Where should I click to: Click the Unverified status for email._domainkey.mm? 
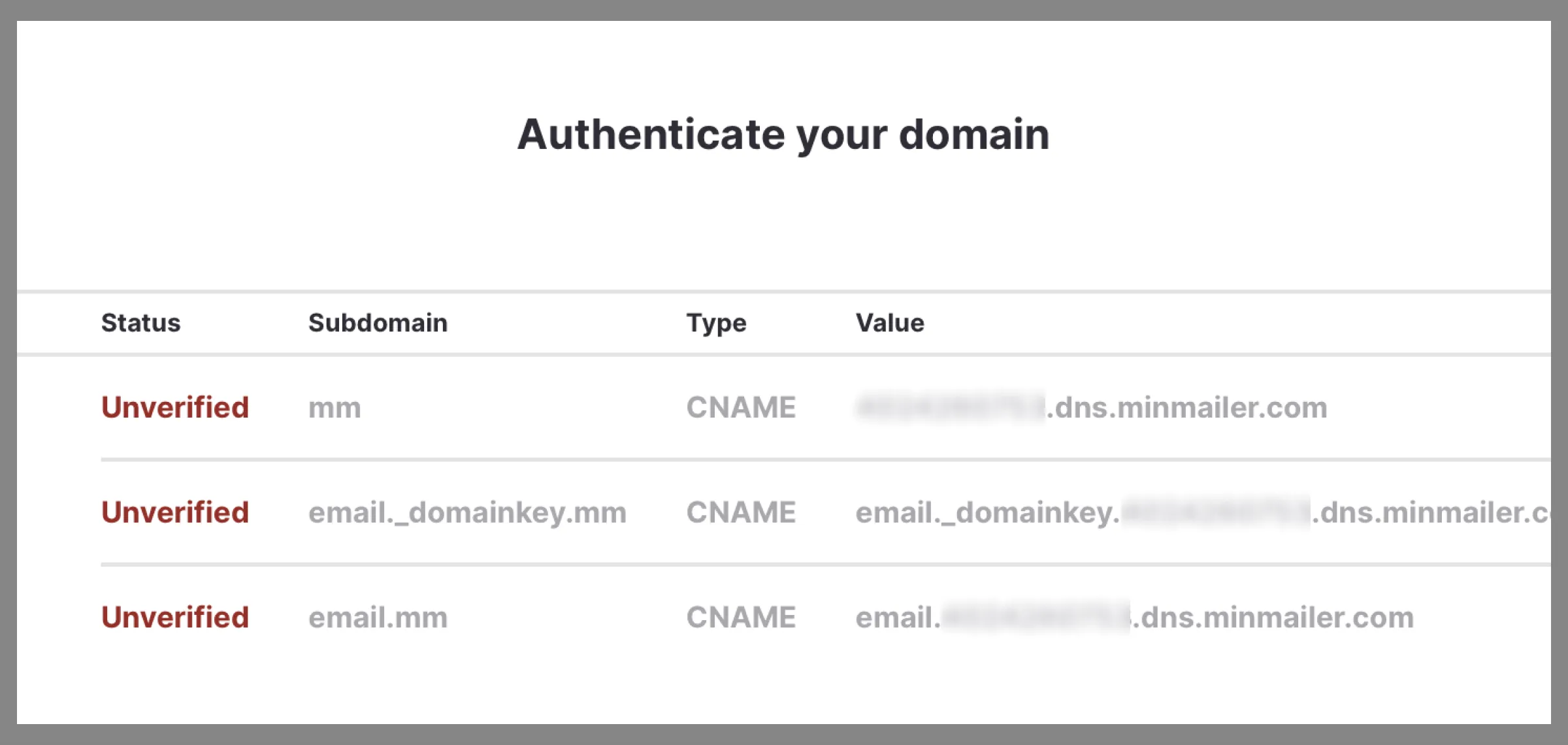click(174, 512)
